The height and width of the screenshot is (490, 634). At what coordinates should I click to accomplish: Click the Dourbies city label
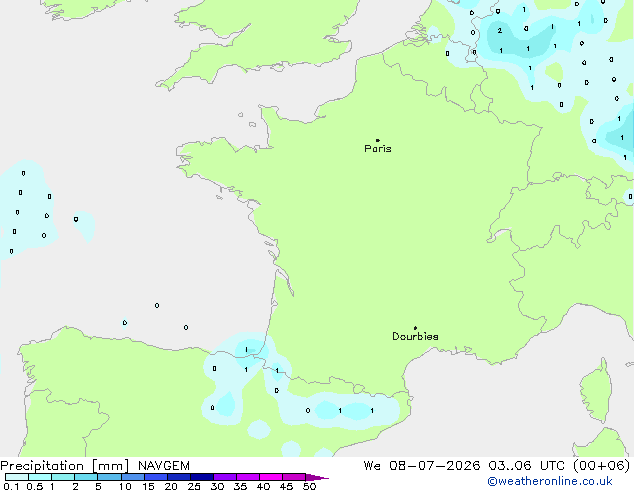tap(415, 336)
